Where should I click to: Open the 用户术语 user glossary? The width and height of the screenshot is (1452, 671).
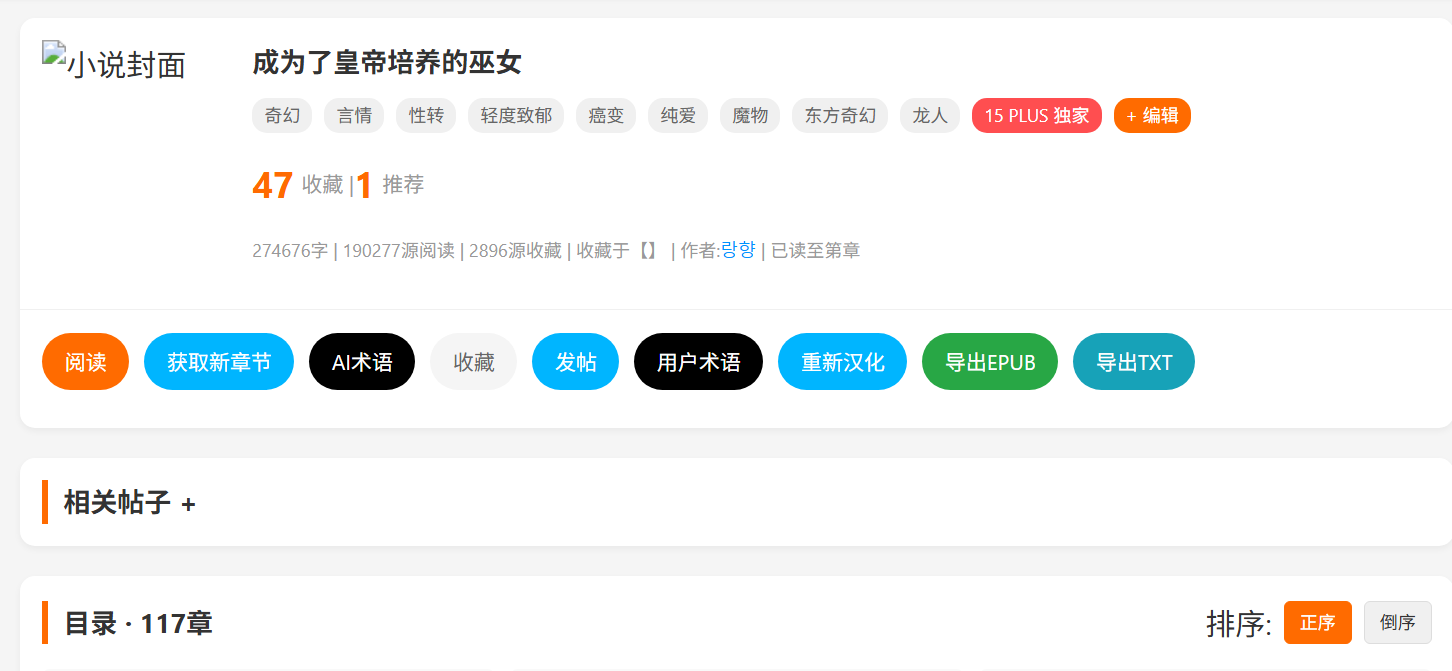pos(698,362)
